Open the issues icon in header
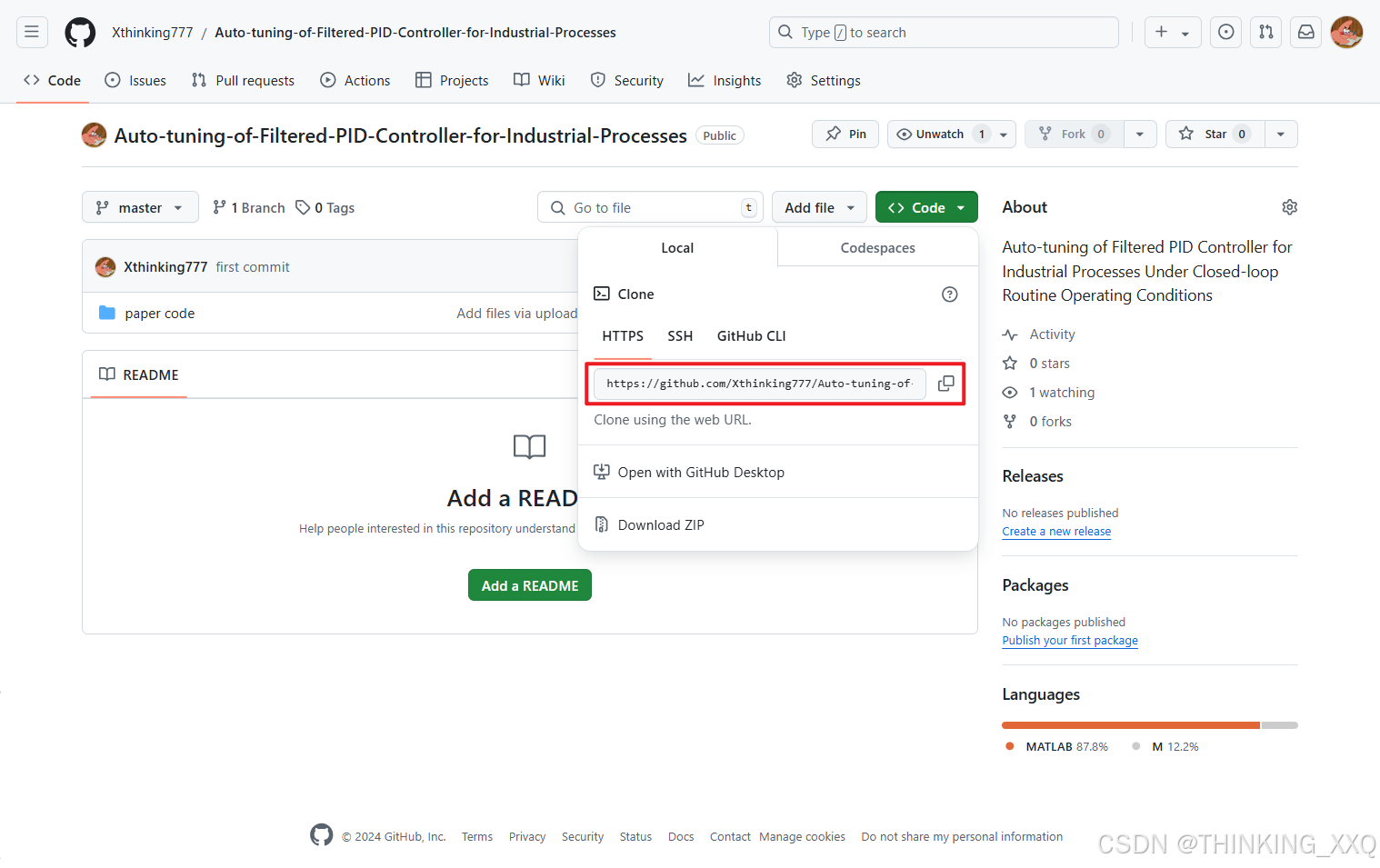The image size is (1380, 868). (x=1225, y=32)
